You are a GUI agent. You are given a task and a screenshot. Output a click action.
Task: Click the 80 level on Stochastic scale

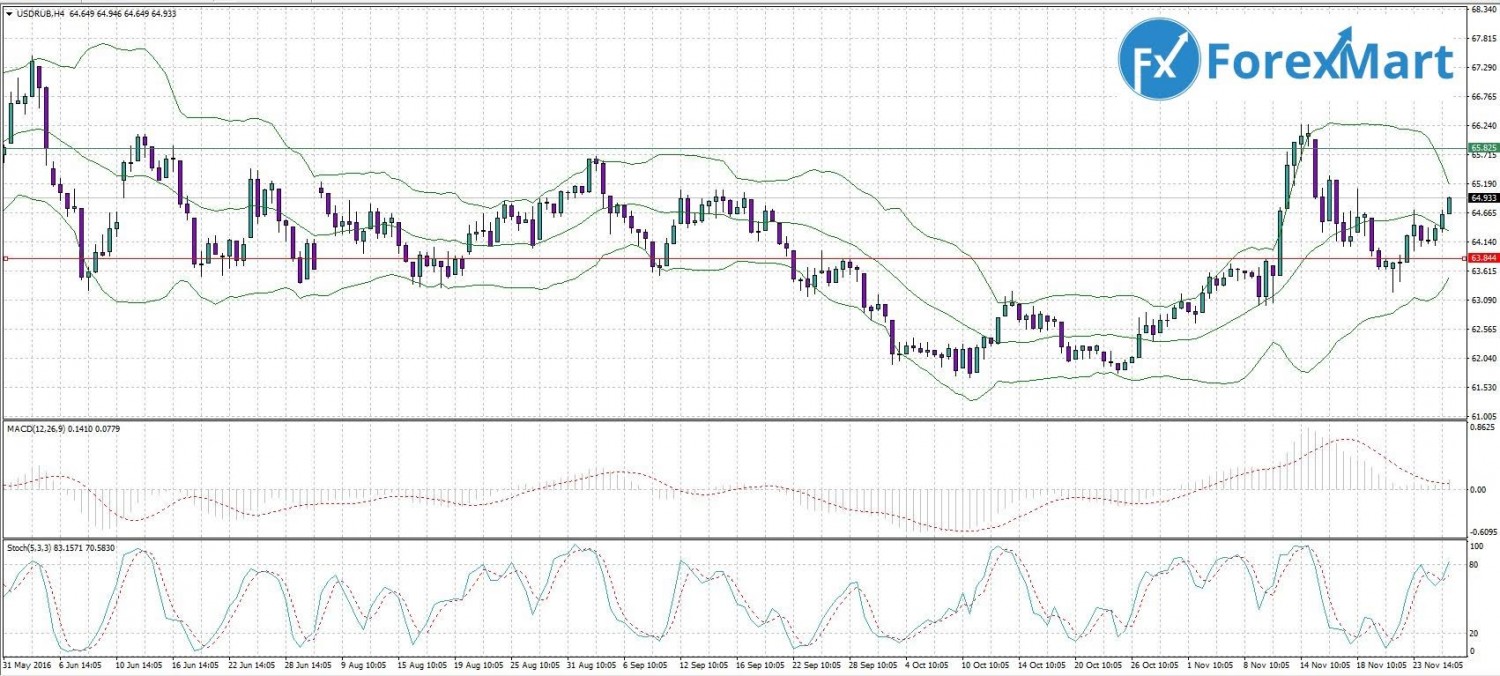[1475, 566]
